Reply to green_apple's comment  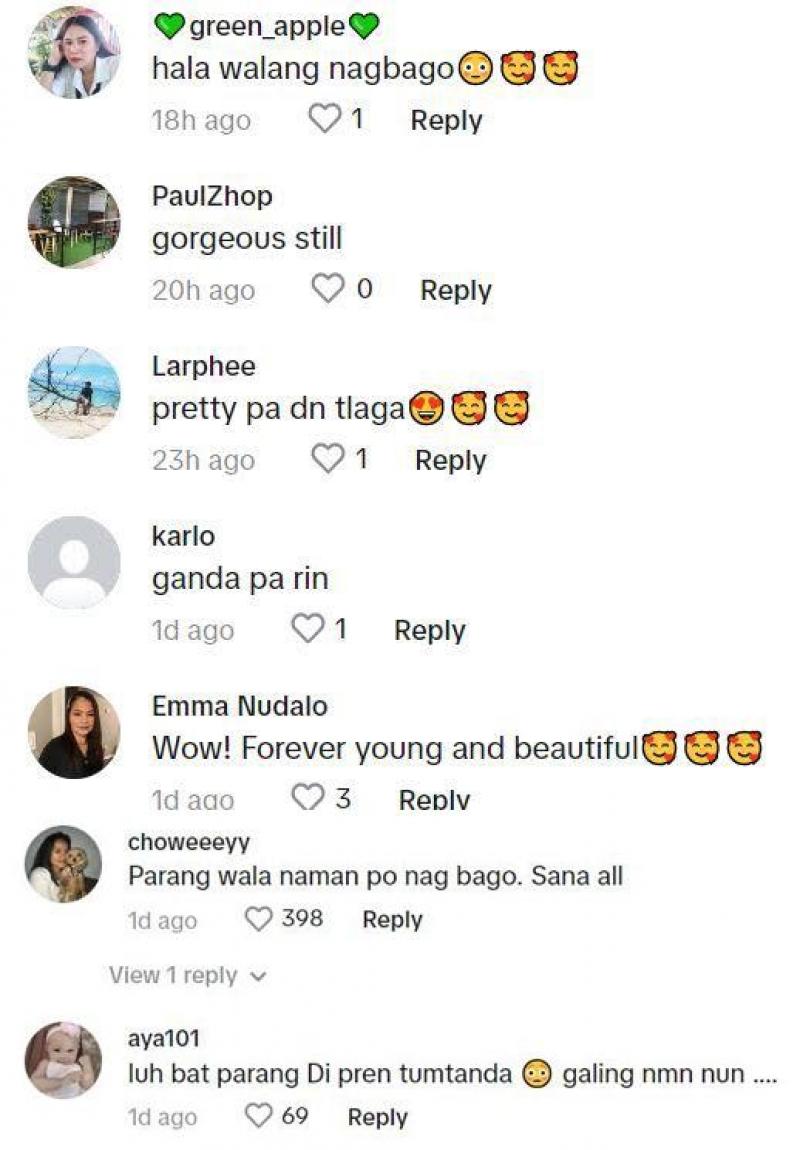[x=446, y=120]
